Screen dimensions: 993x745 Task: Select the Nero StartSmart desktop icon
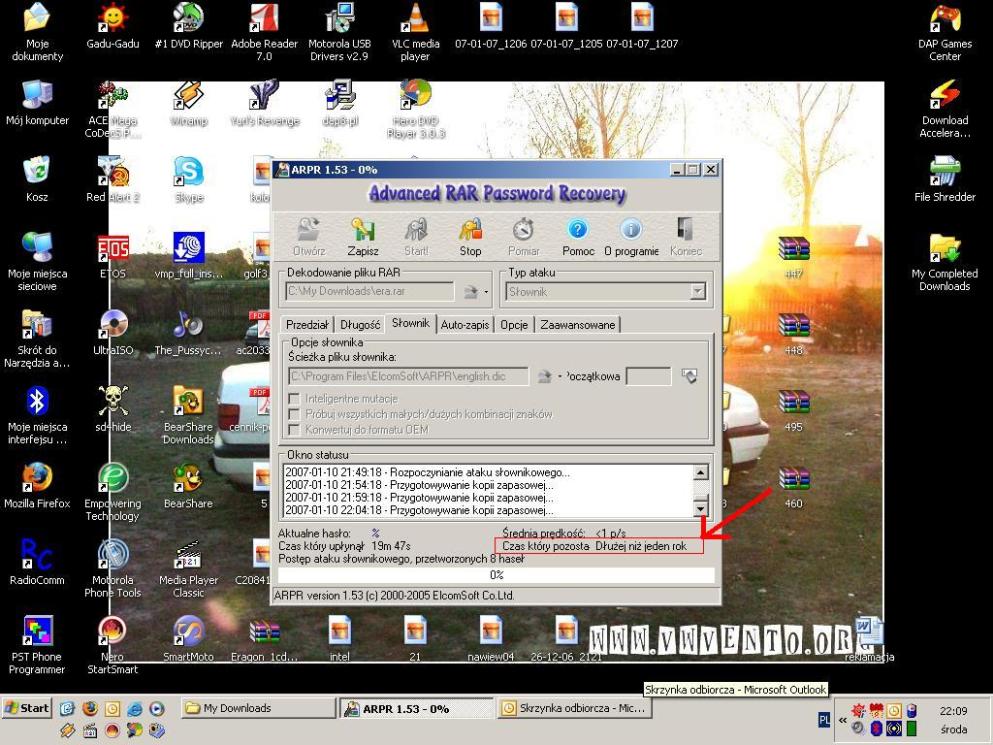pyautogui.click(x=113, y=631)
